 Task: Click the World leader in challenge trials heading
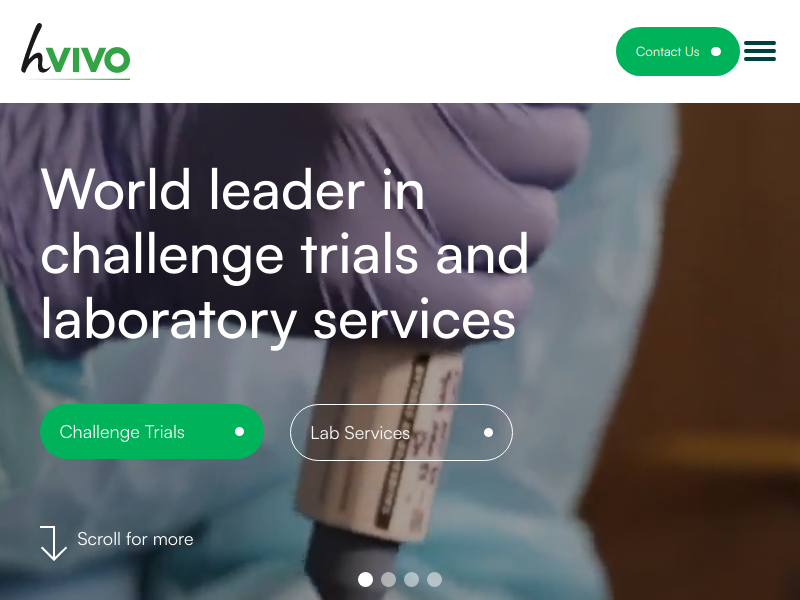284,254
